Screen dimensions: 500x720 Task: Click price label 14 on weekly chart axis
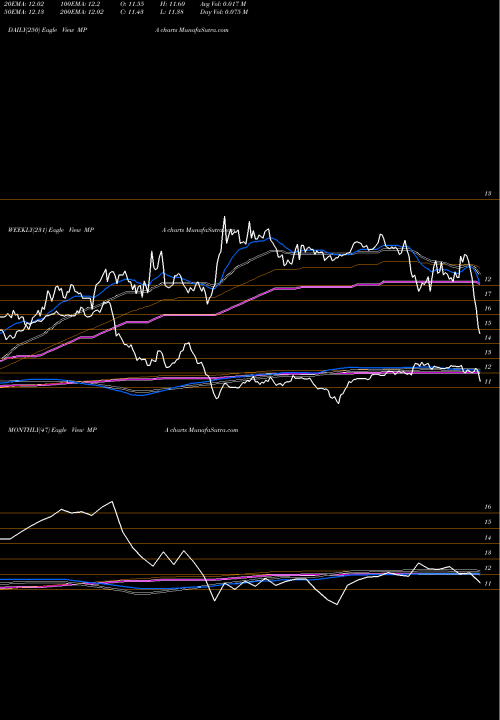(x=488, y=338)
